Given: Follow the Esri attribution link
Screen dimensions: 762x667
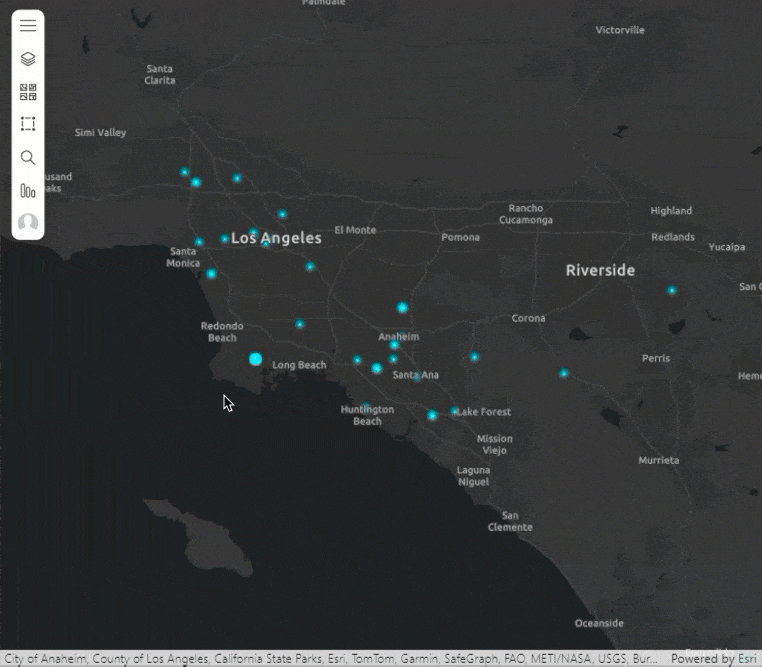Looking at the screenshot, I should 747,659.
